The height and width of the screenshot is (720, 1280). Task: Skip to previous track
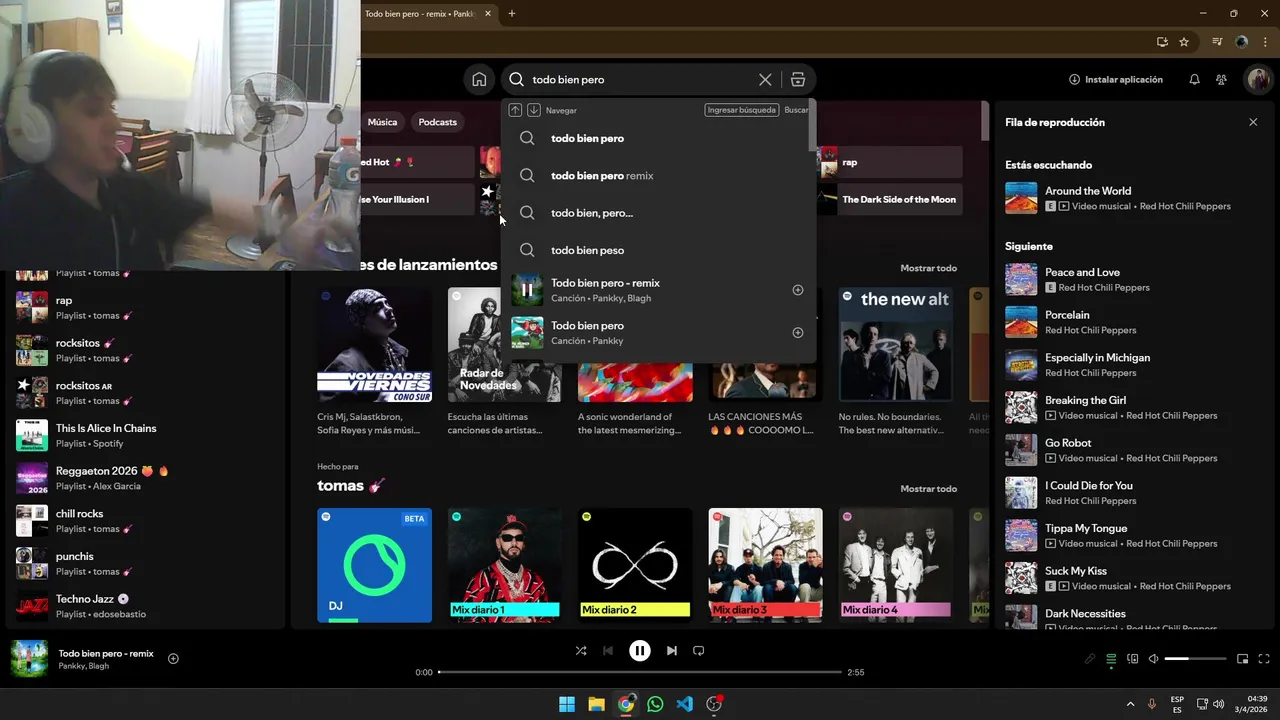pyautogui.click(x=608, y=651)
